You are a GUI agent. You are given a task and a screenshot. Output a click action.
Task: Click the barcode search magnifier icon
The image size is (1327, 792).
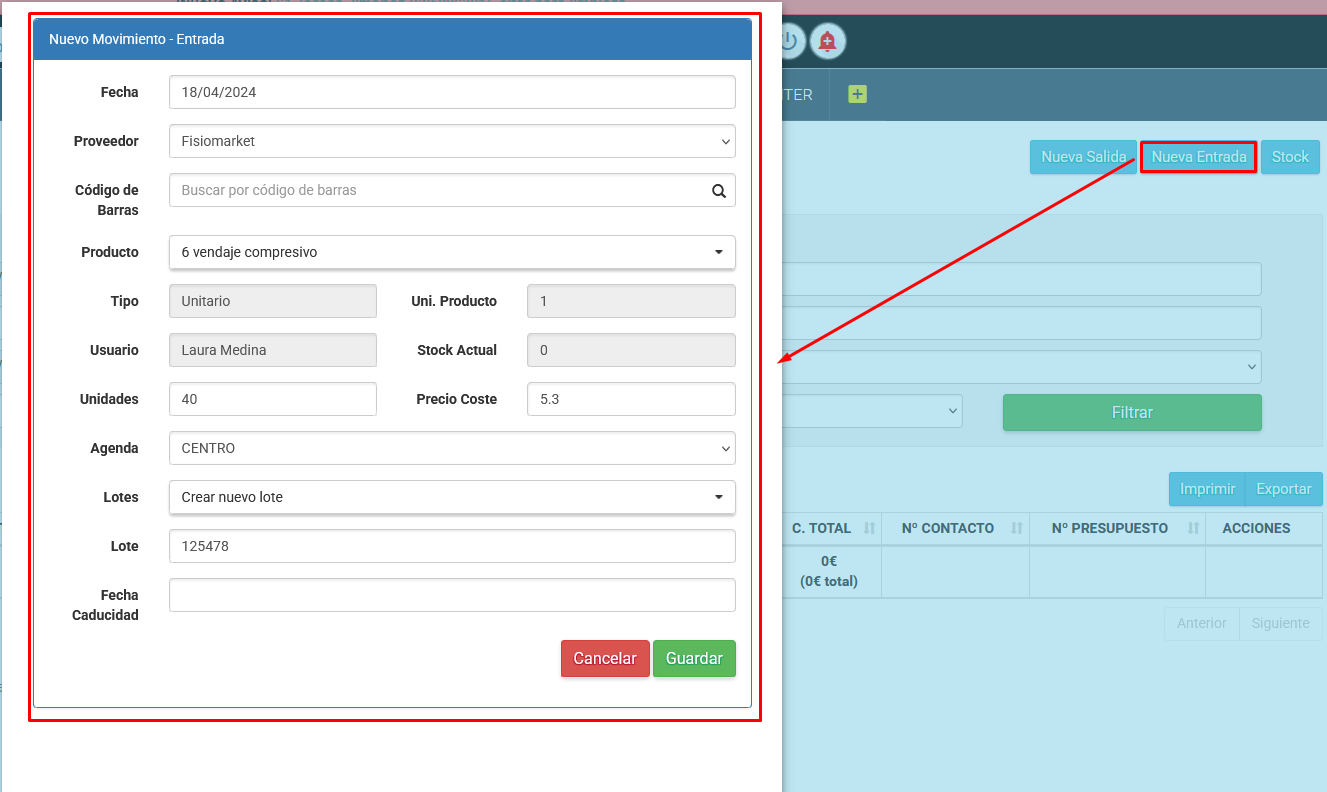pyautogui.click(x=718, y=191)
